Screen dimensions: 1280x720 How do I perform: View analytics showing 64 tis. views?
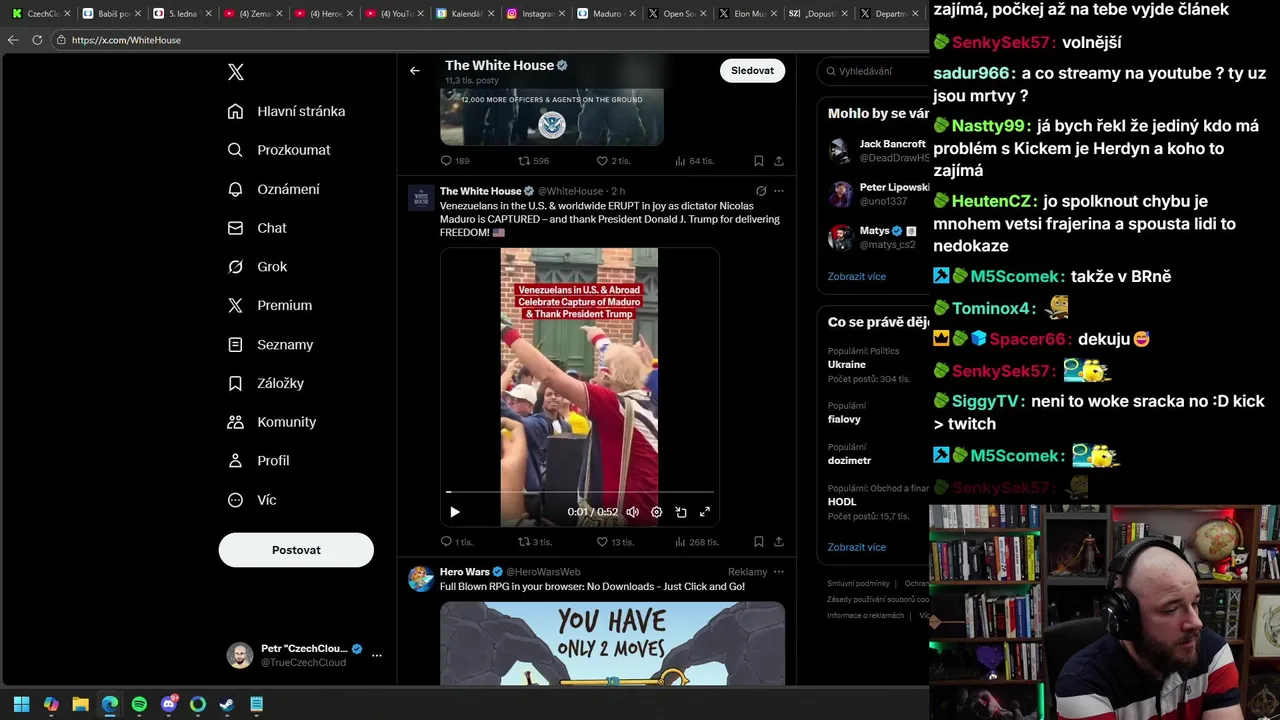tap(694, 161)
